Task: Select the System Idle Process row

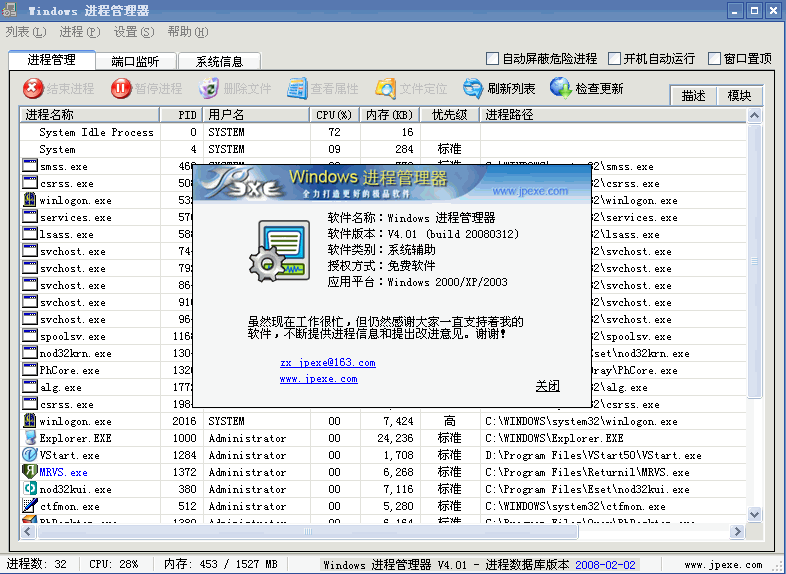Action: [383, 132]
